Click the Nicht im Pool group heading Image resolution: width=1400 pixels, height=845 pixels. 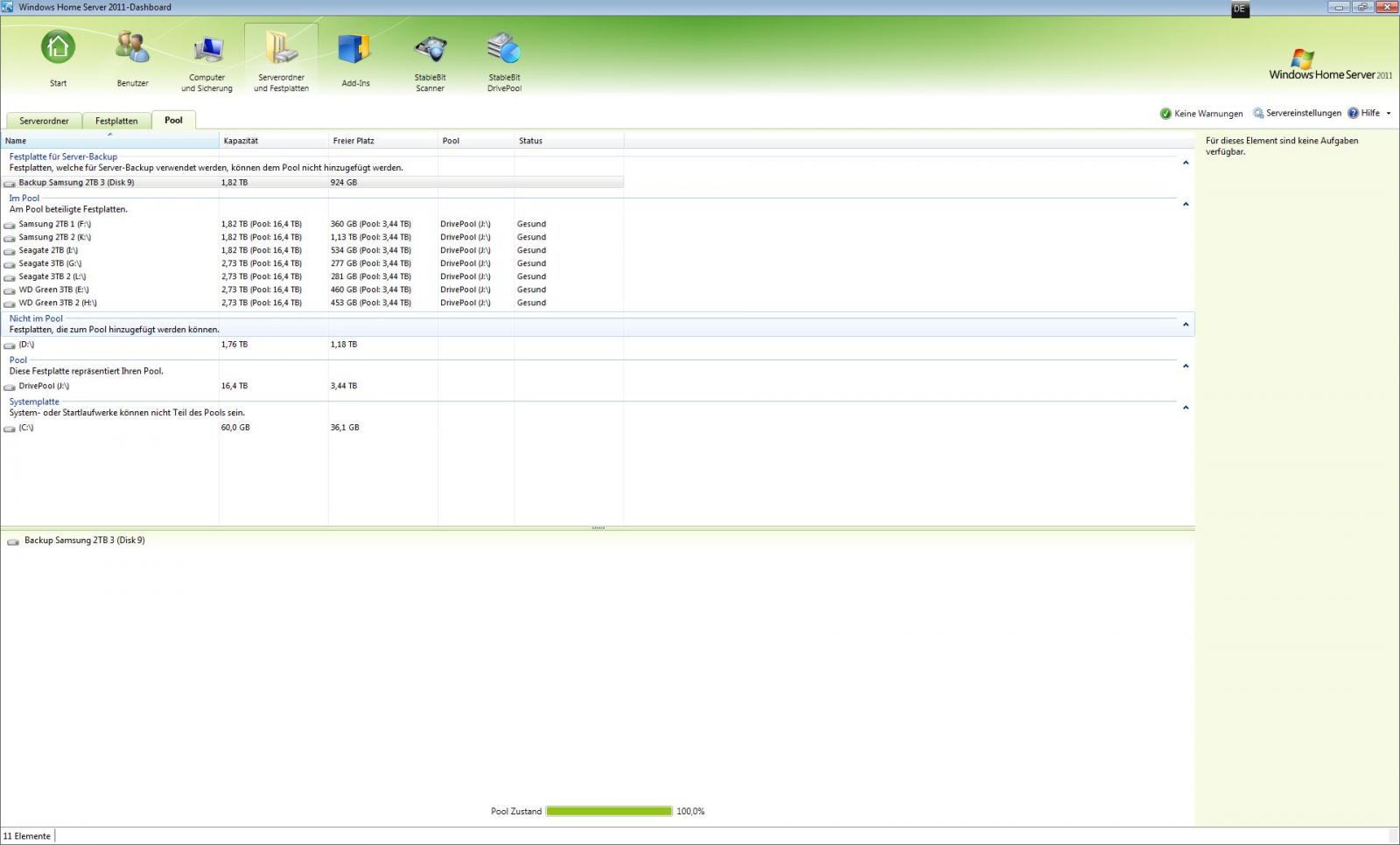pyautogui.click(x=36, y=318)
